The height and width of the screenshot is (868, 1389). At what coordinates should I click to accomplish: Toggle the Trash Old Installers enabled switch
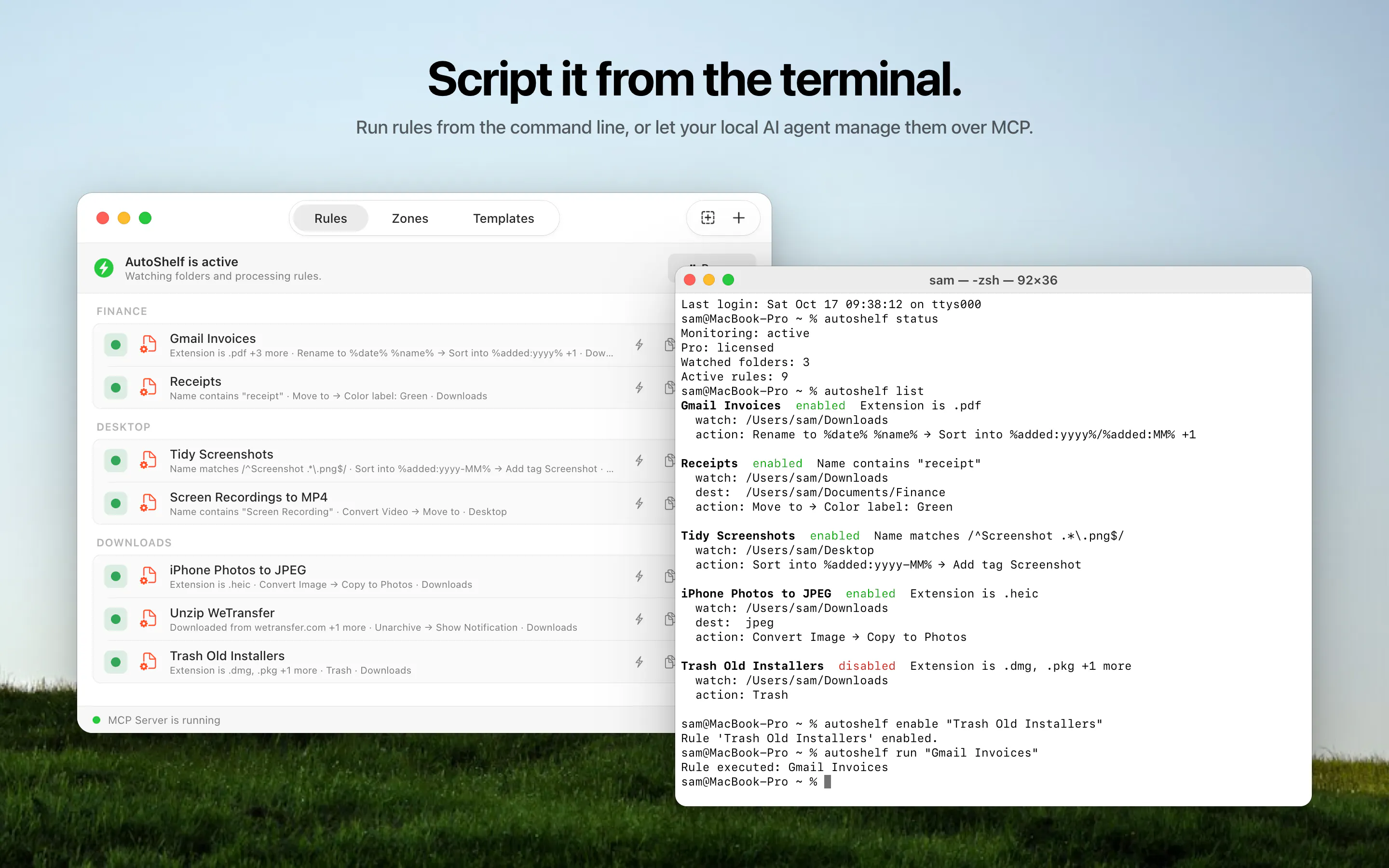(x=115, y=662)
